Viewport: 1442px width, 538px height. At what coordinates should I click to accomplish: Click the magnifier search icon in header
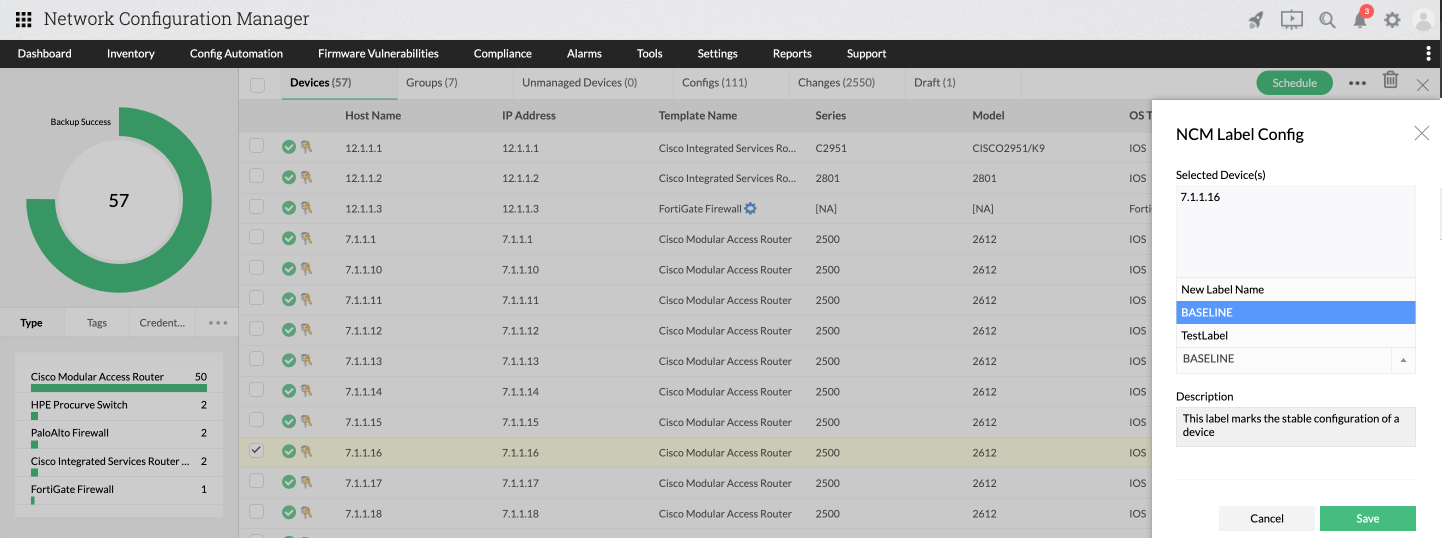pos(1327,19)
